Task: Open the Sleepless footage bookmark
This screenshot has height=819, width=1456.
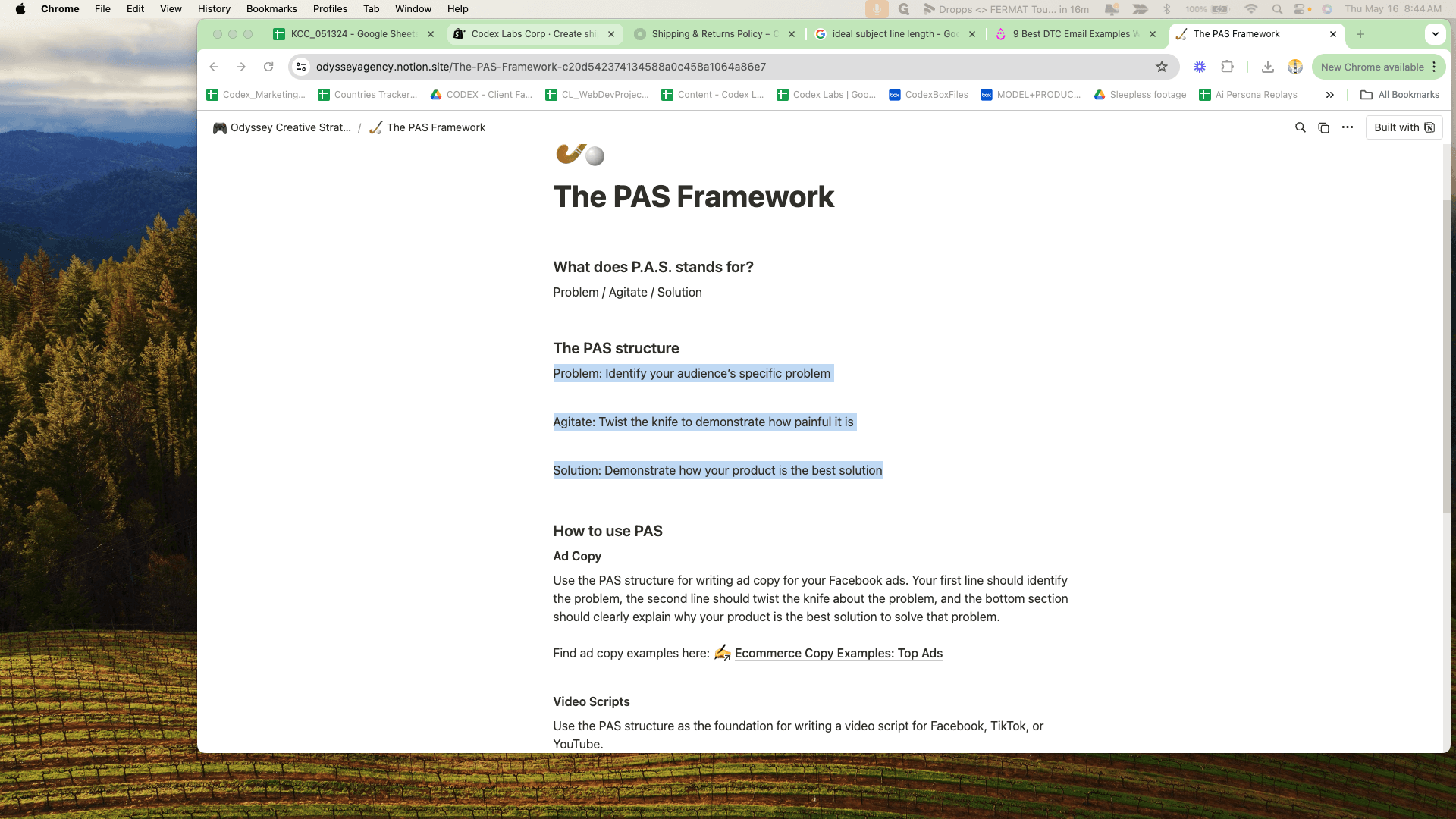Action: pyautogui.click(x=1140, y=95)
